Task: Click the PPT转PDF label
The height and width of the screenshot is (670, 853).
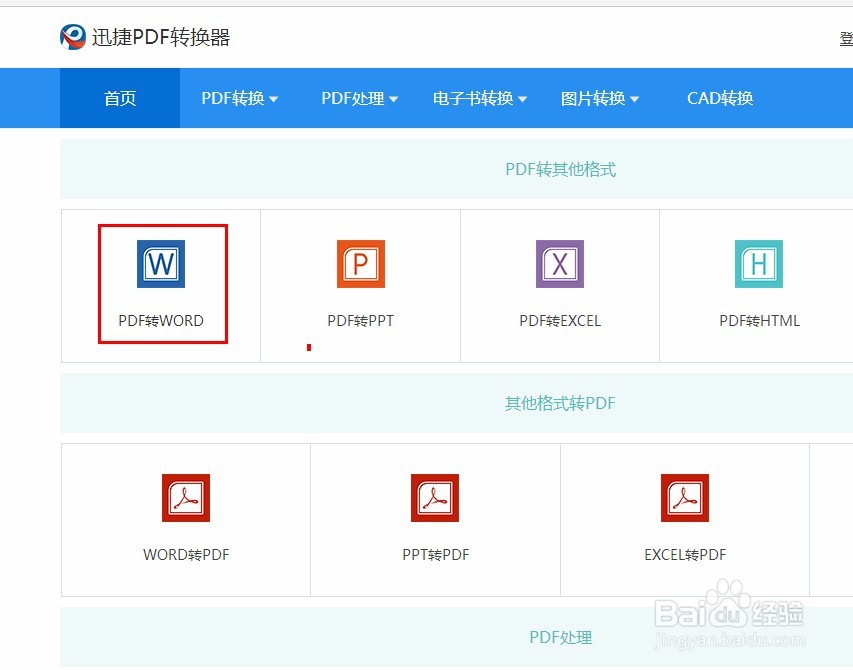Action: coord(435,555)
